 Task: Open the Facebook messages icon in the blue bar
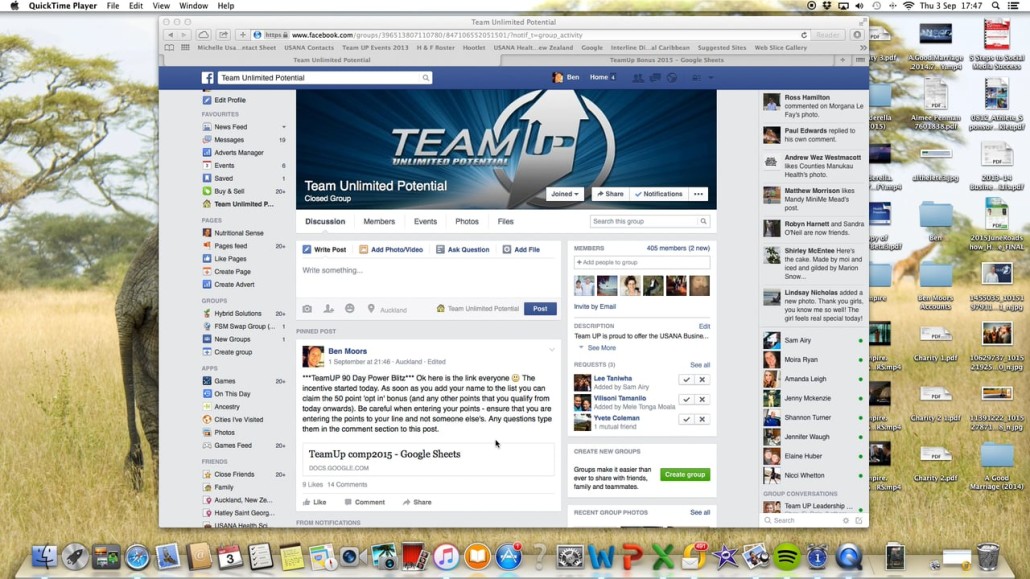[655, 78]
